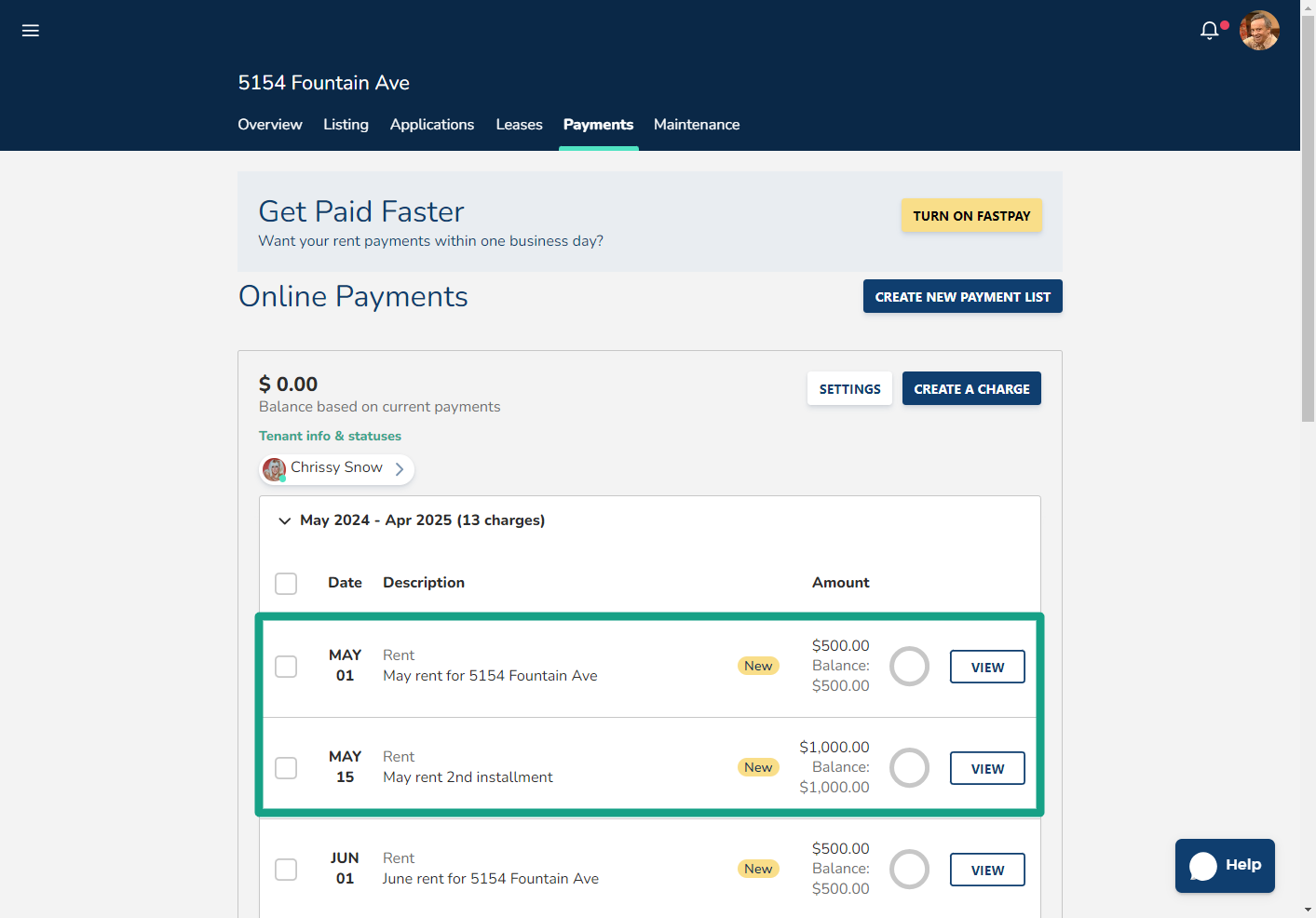The width and height of the screenshot is (1316, 918).
Task: Click the status circle for May 15 rent
Action: pyautogui.click(x=909, y=768)
